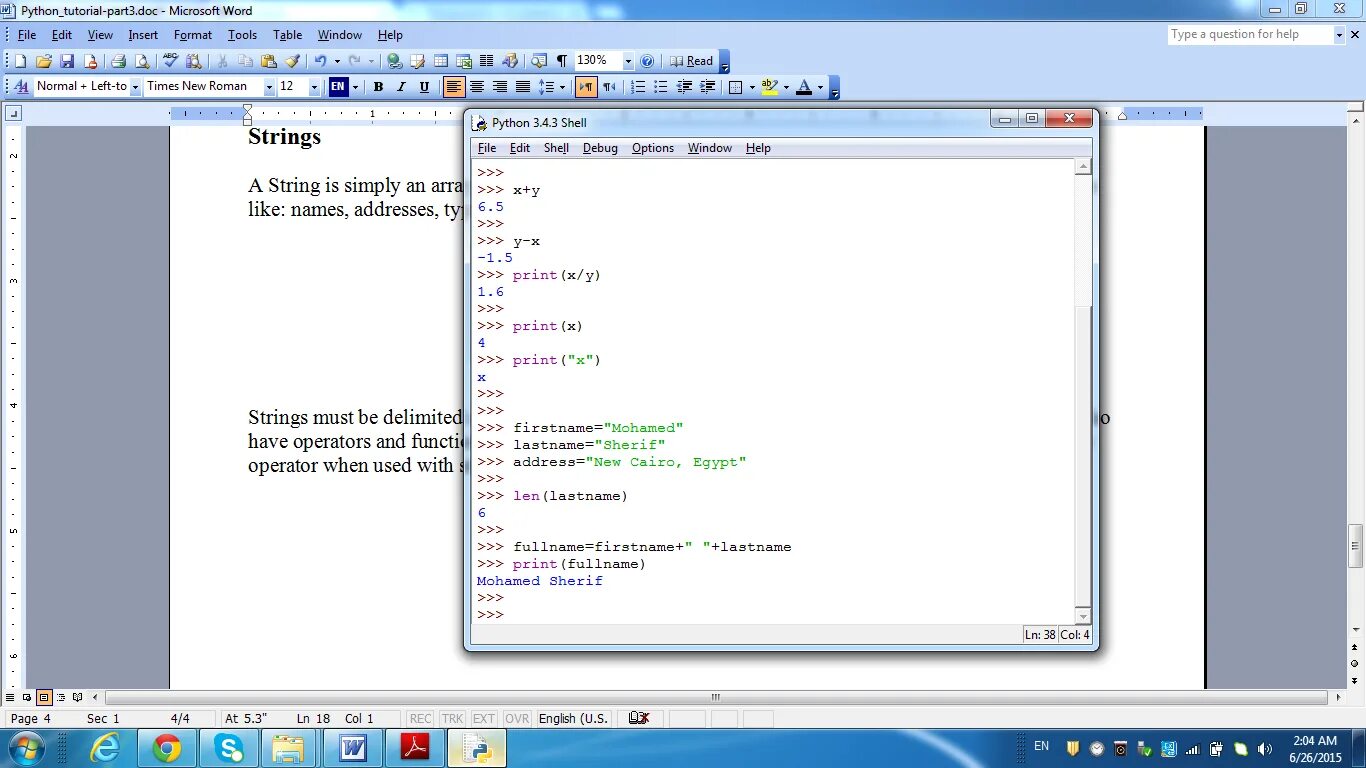Toggle Center paragraph alignment
Image resolution: width=1366 pixels, height=768 pixels.
(477, 87)
